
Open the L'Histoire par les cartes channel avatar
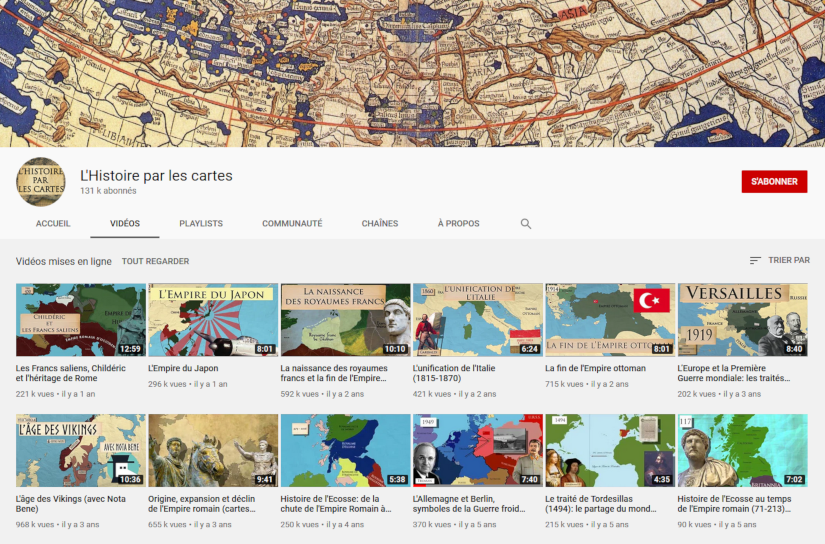click(40, 182)
